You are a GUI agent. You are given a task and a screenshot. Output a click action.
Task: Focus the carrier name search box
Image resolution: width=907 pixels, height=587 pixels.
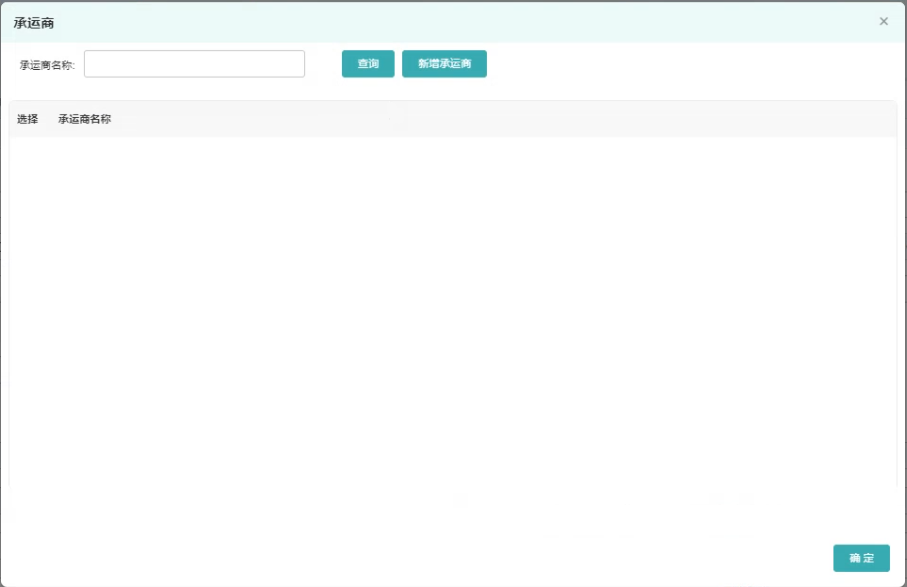[x=194, y=64]
